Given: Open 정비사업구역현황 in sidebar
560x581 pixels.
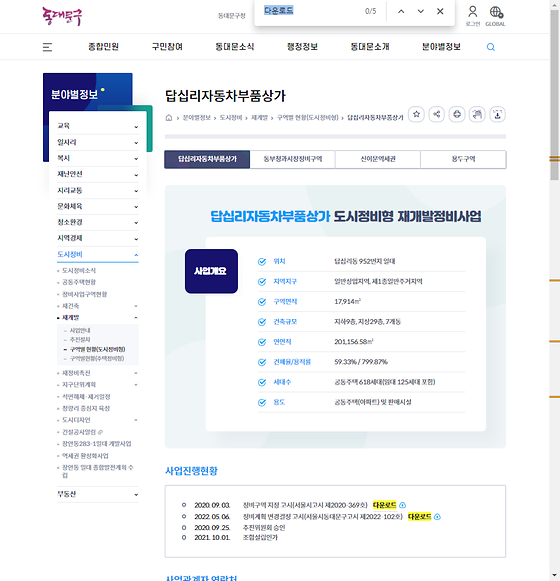Looking at the screenshot, I should tap(85, 294).
